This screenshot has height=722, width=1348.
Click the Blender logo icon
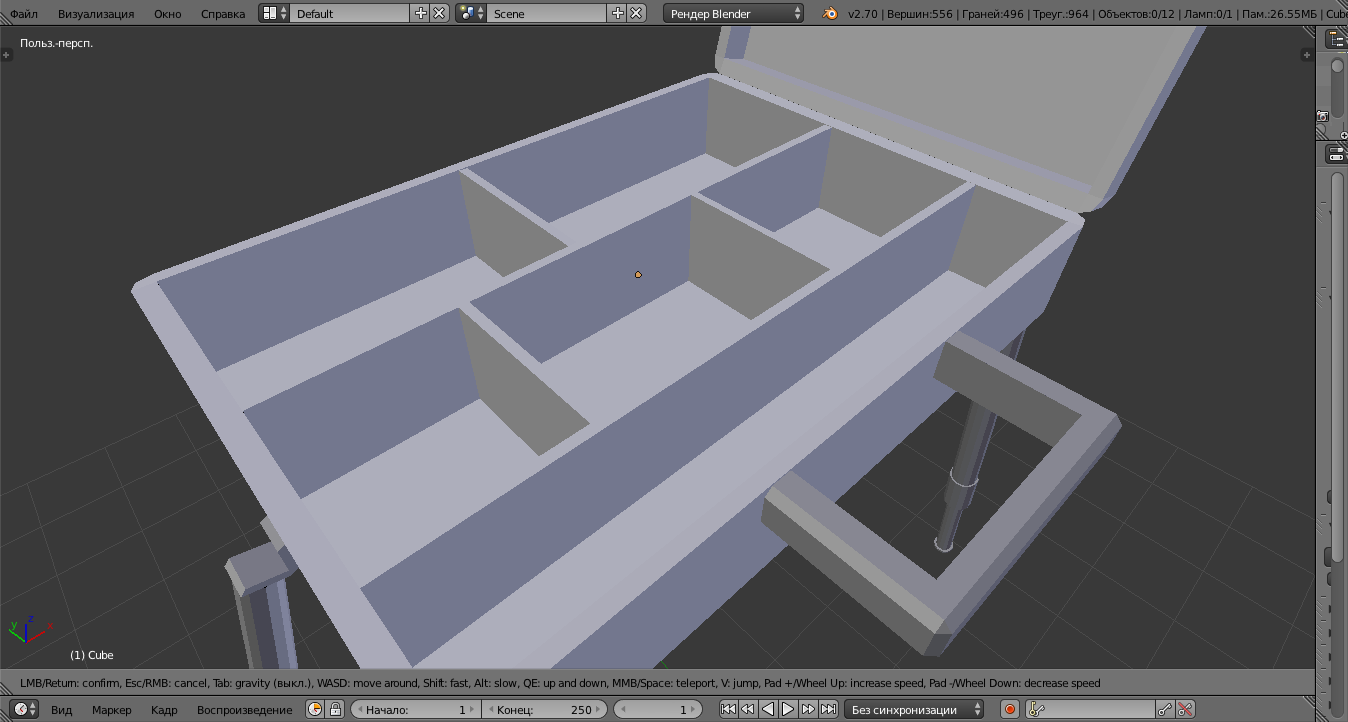point(830,13)
